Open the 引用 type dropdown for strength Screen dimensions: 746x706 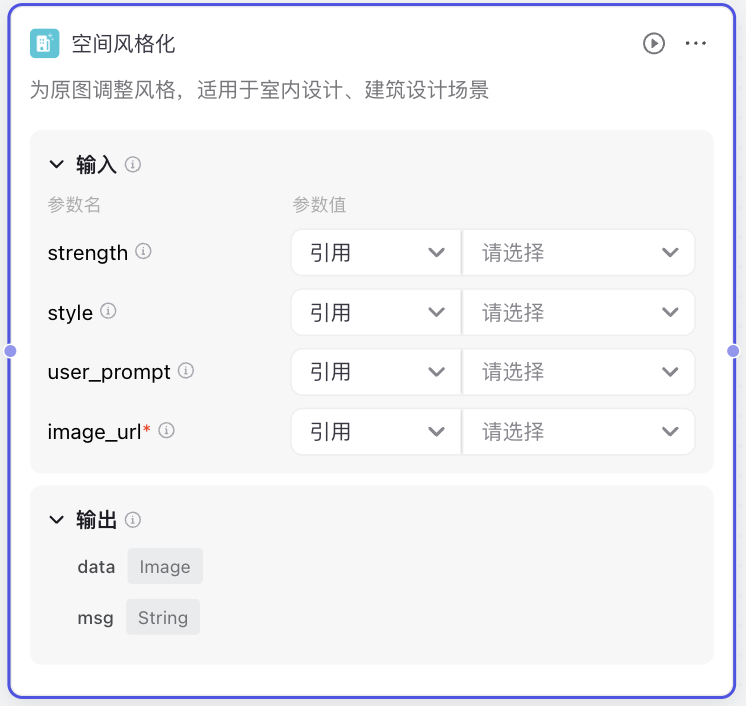click(376, 253)
